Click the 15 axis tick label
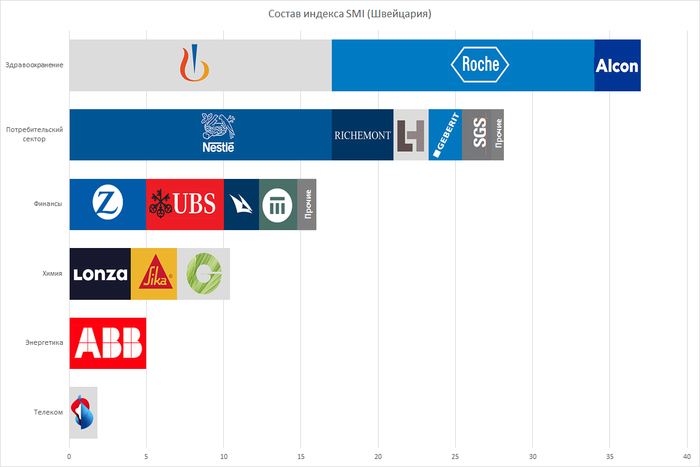Viewport: 700px width, 467px height. click(x=301, y=456)
